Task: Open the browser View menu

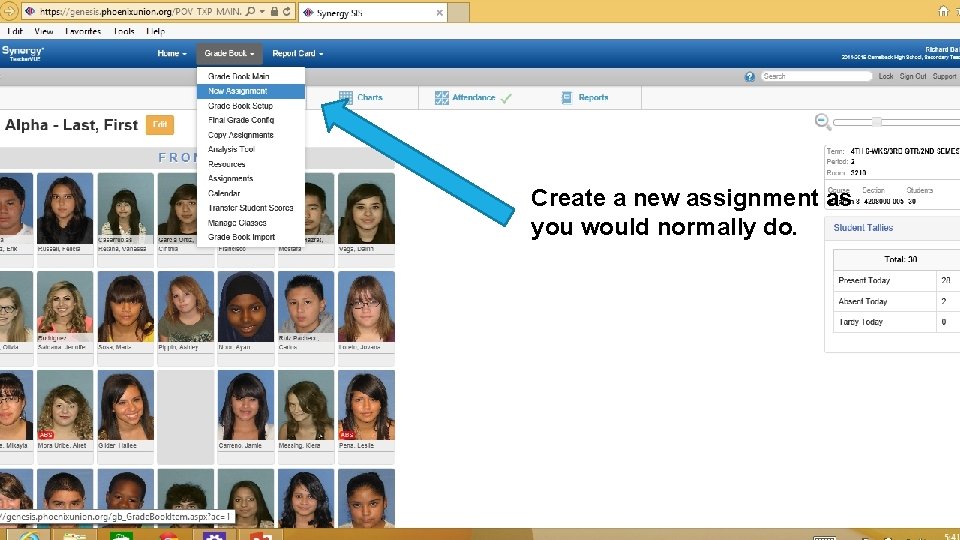Action: 43,31
